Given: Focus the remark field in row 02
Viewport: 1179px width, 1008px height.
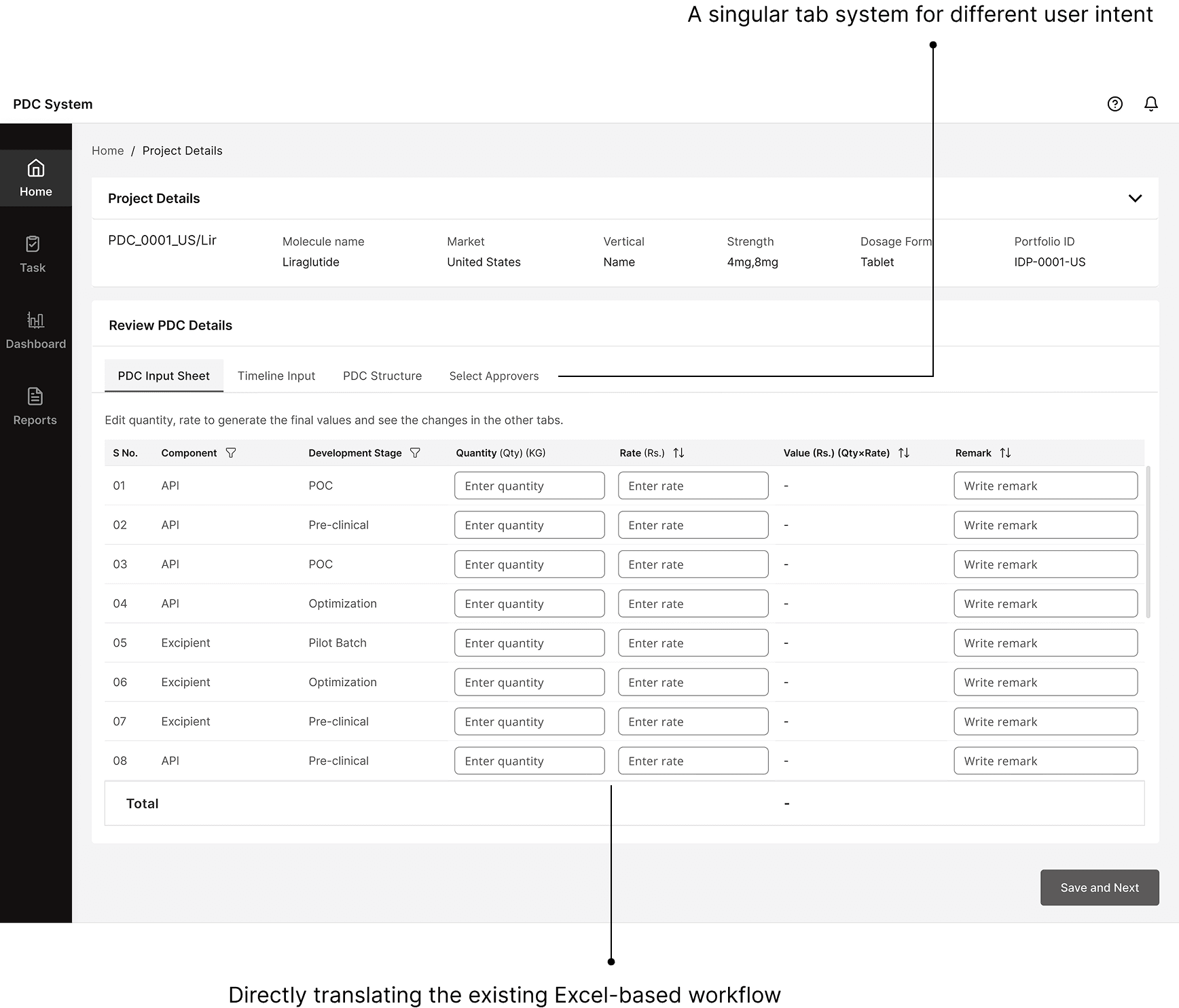Looking at the screenshot, I should coord(1046,525).
